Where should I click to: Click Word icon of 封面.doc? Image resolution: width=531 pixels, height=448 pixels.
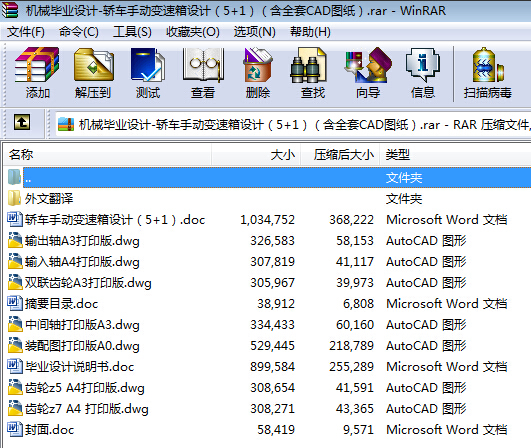(x=14, y=429)
